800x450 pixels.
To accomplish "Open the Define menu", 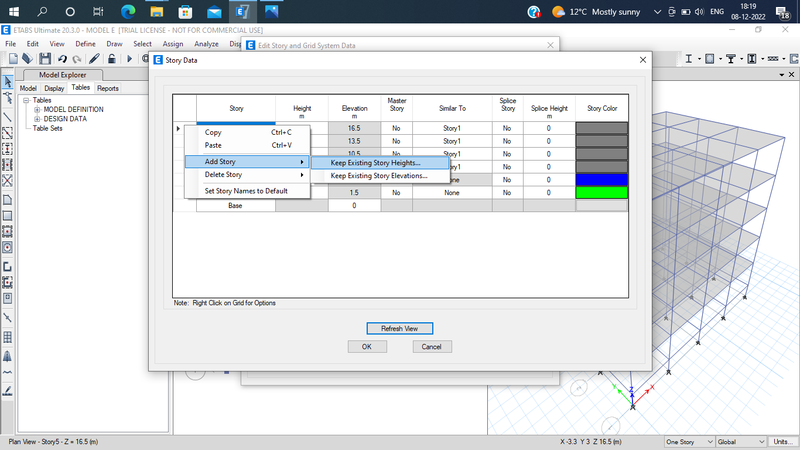I will [x=85, y=44].
